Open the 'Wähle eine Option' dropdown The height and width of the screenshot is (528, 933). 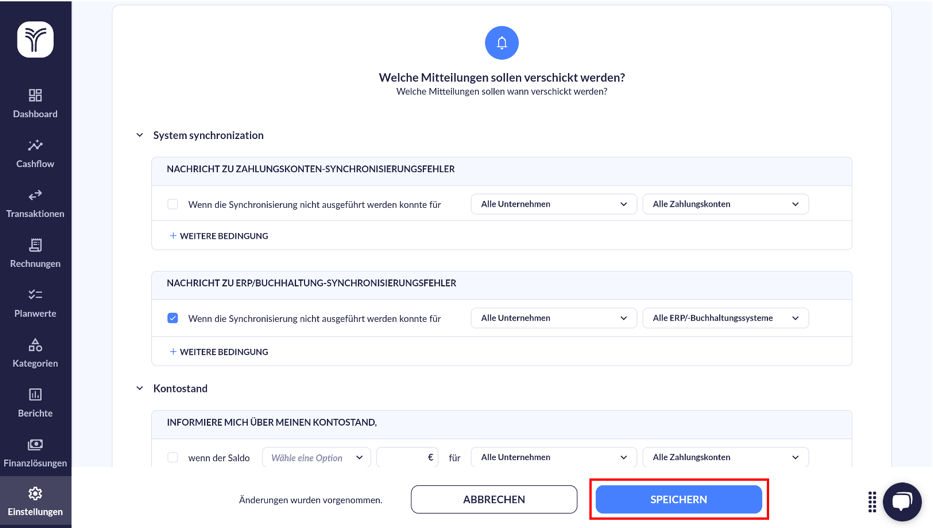[x=316, y=458]
